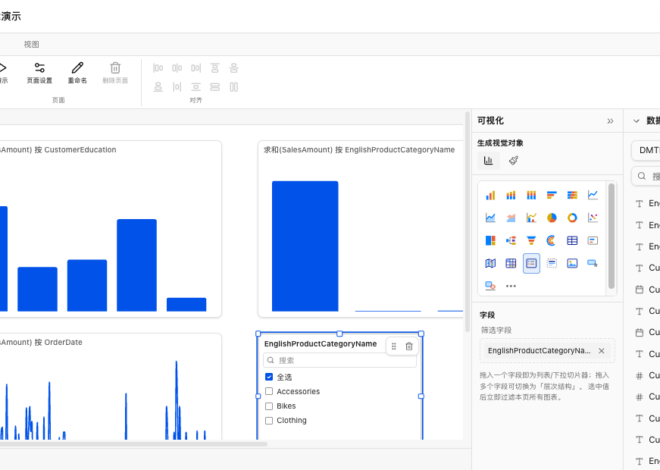This screenshot has height=470, width=660.
Task: Open the 视图 tab
Action: tap(32, 44)
